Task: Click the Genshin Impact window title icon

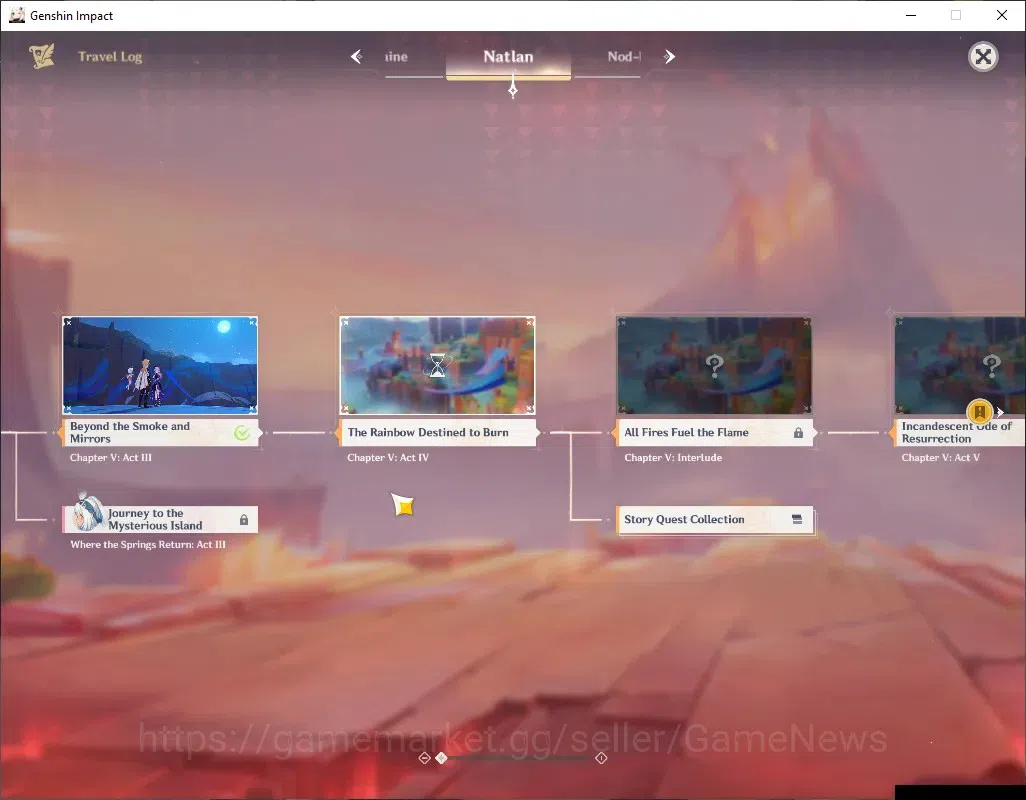Action: pos(17,15)
